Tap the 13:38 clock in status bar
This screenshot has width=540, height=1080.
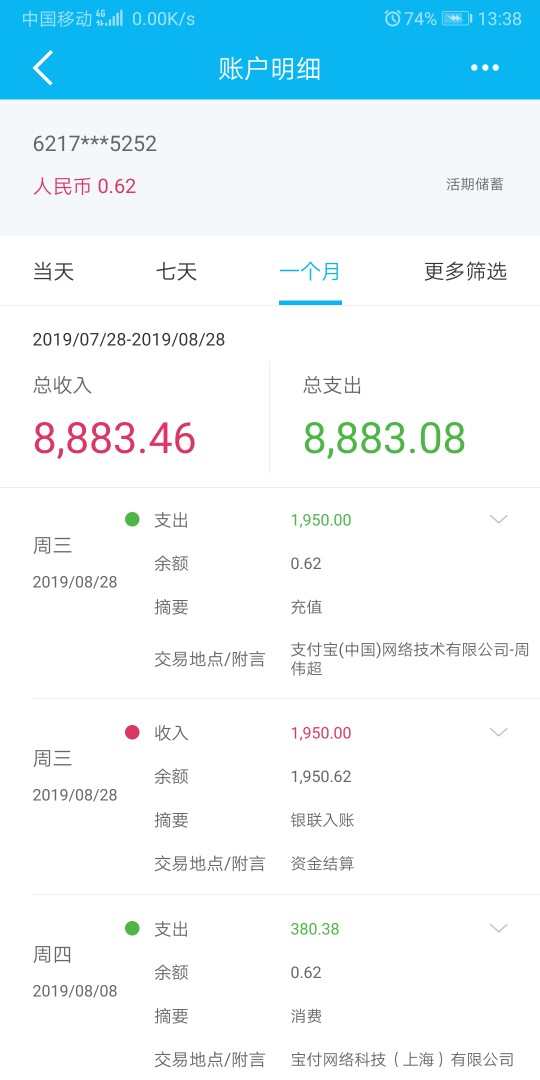[x=499, y=19]
